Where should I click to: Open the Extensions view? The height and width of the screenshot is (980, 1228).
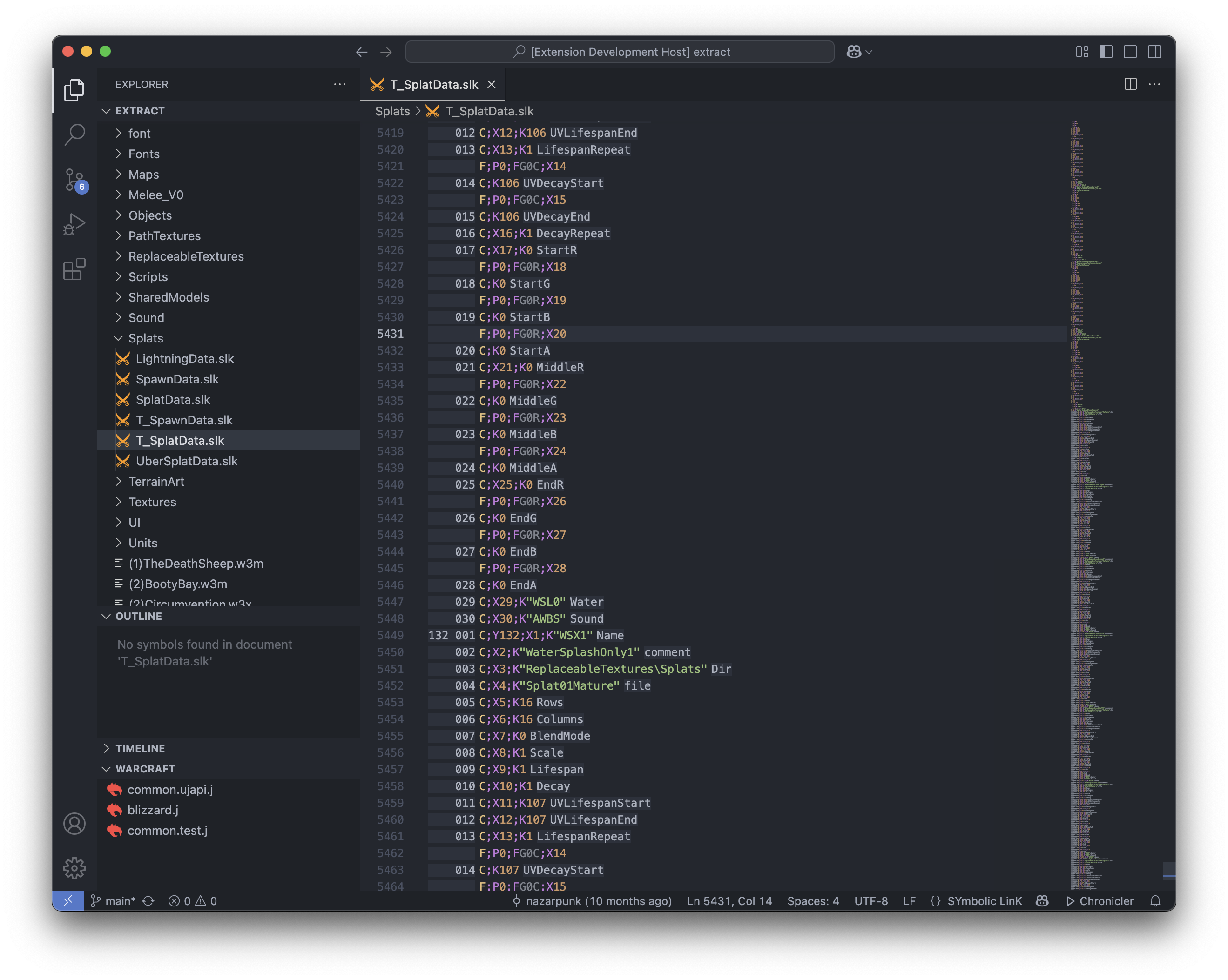click(74, 269)
